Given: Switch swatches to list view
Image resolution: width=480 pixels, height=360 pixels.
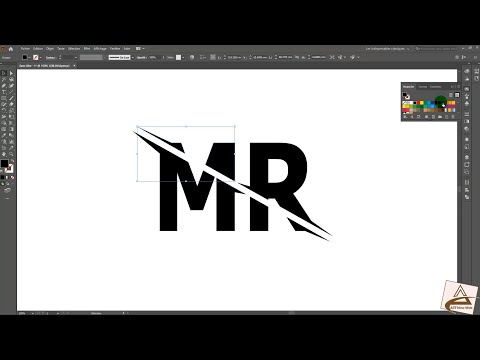Looking at the screenshot, I should point(451,95).
